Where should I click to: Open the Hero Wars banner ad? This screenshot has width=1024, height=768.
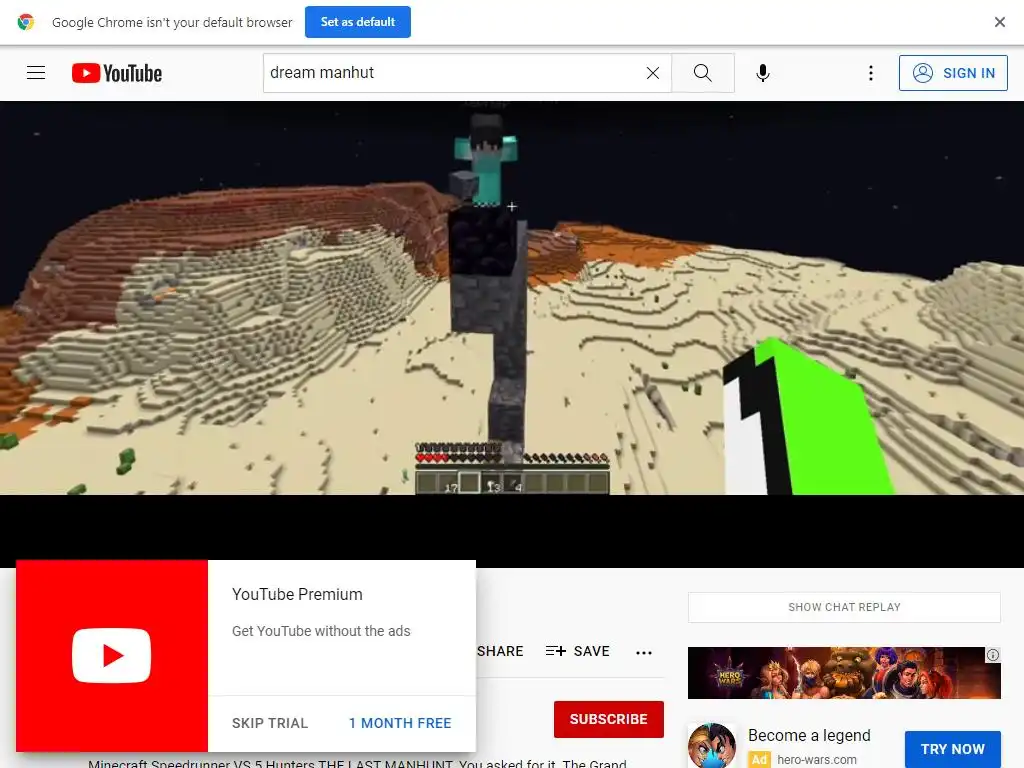click(844, 673)
